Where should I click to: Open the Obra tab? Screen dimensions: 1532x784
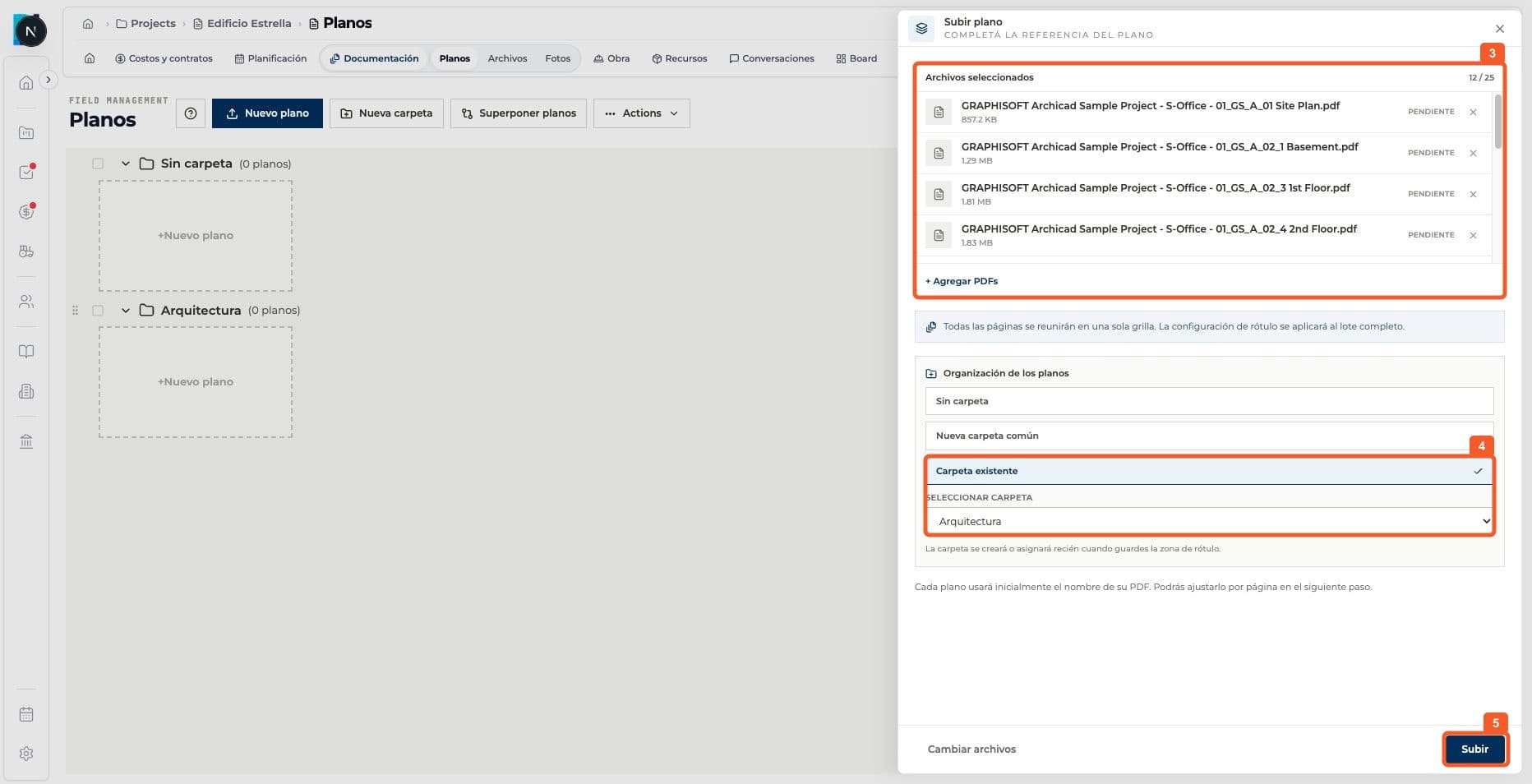(x=611, y=58)
